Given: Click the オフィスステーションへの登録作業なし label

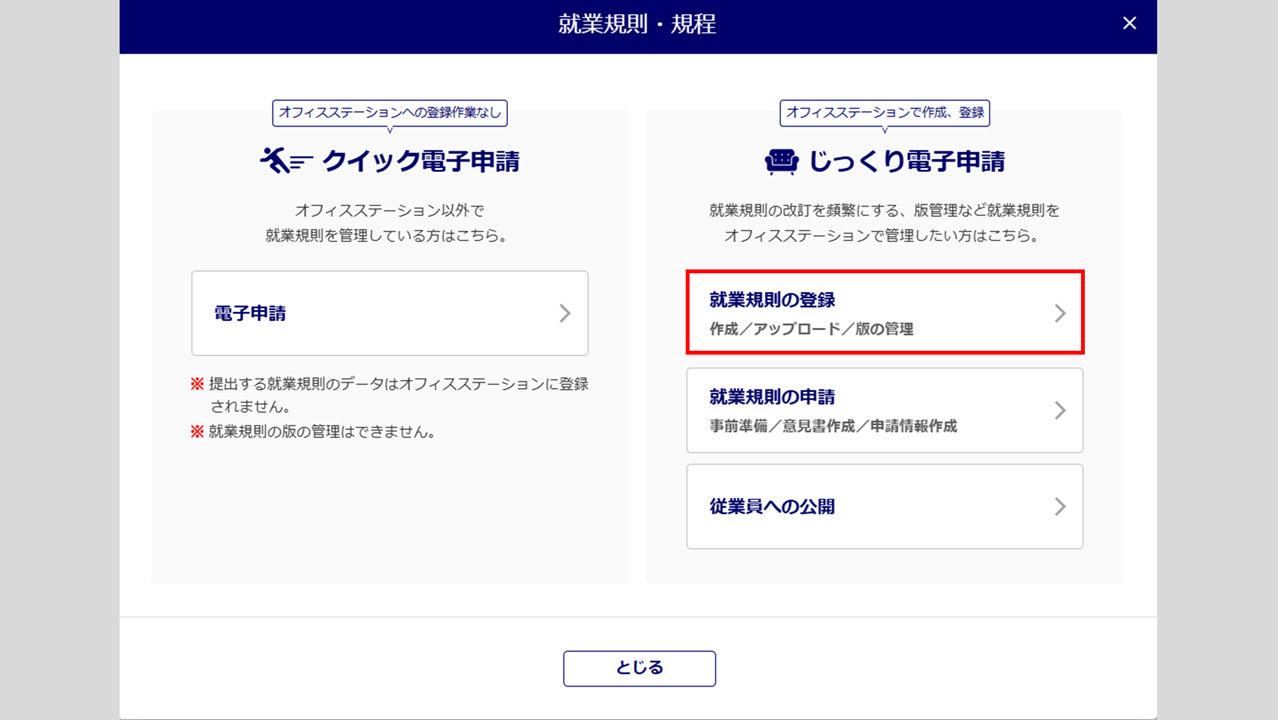Looking at the screenshot, I should (x=390, y=113).
